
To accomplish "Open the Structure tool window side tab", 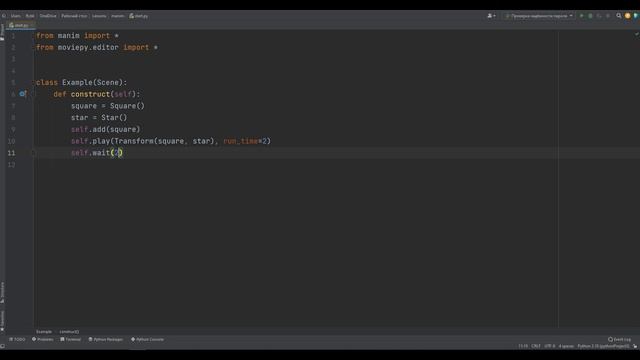I will pos(2,292).
